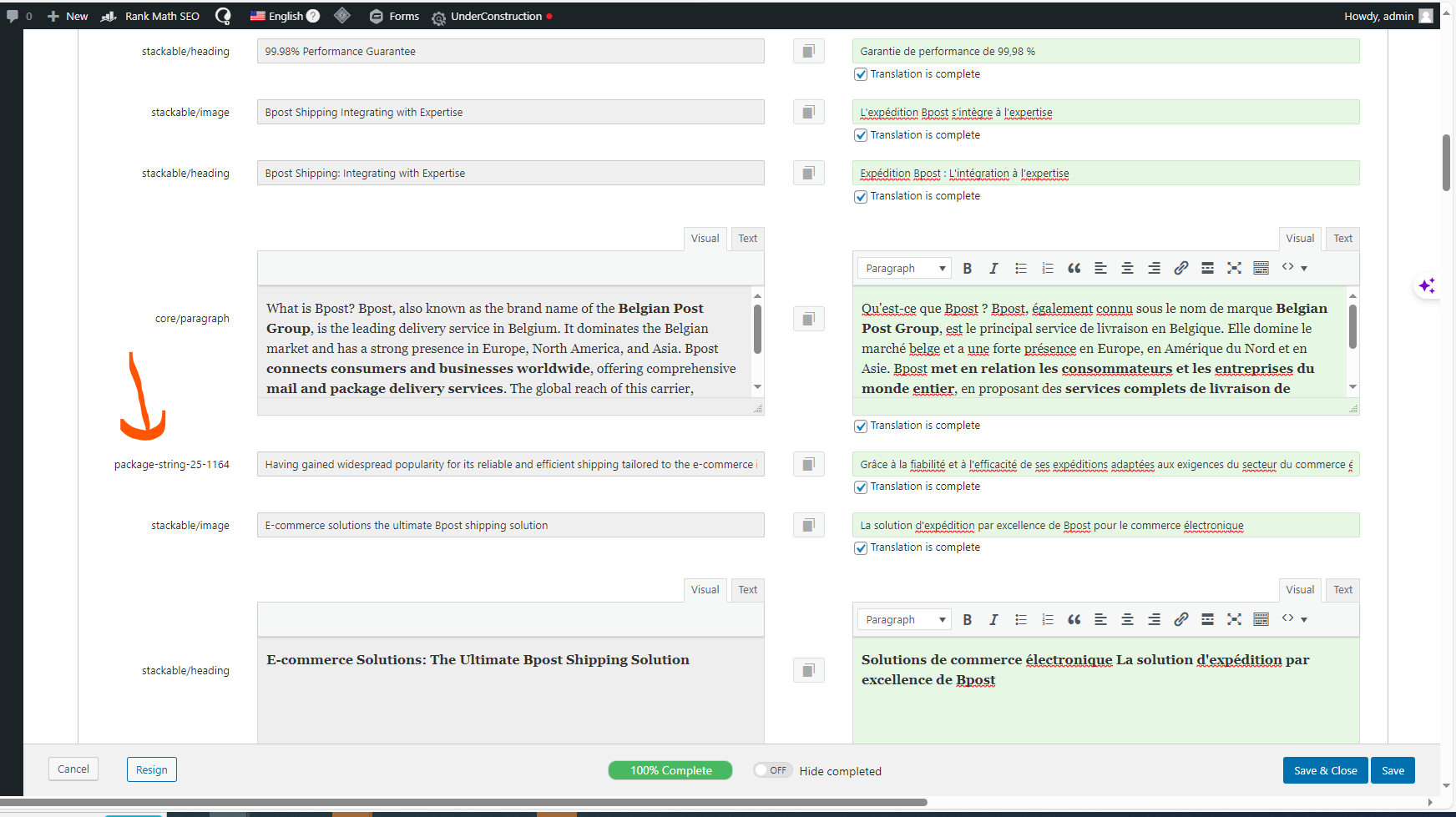Insert numbered list in the 'Qu'est-ce que Bpost' editor
The image size is (1456, 817).
coord(1047,268)
